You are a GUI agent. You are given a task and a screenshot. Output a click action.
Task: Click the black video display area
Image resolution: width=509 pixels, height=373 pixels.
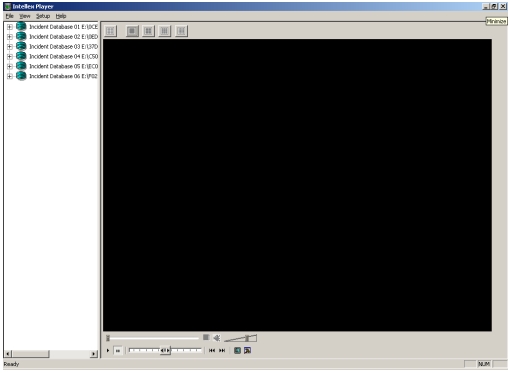(297, 185)
